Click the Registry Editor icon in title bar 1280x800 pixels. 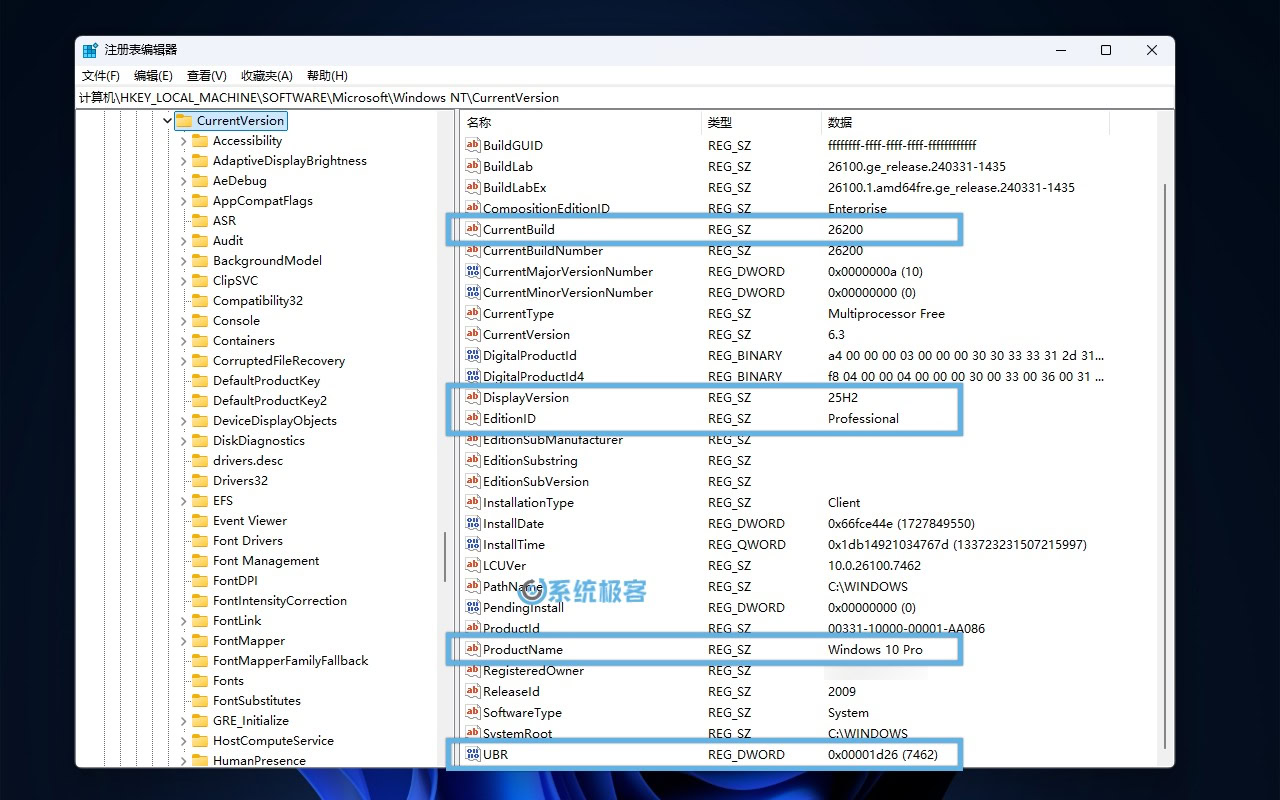(90, 49)
